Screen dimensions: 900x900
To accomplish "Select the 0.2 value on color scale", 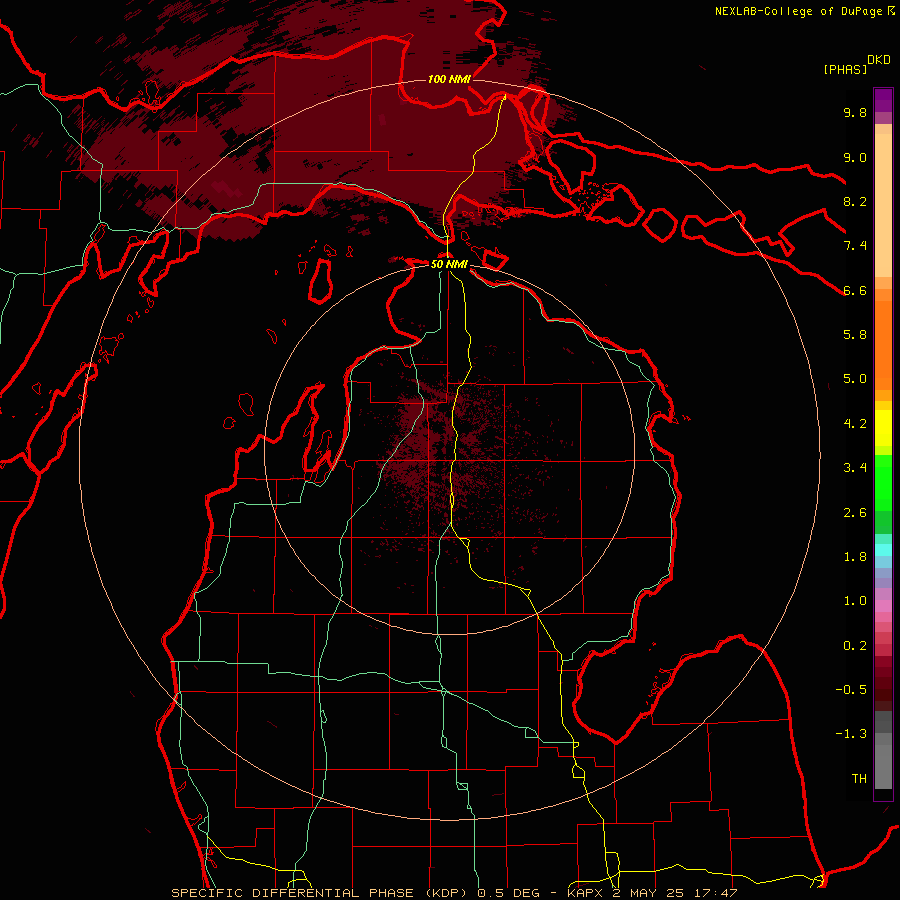I will point(855,646).
